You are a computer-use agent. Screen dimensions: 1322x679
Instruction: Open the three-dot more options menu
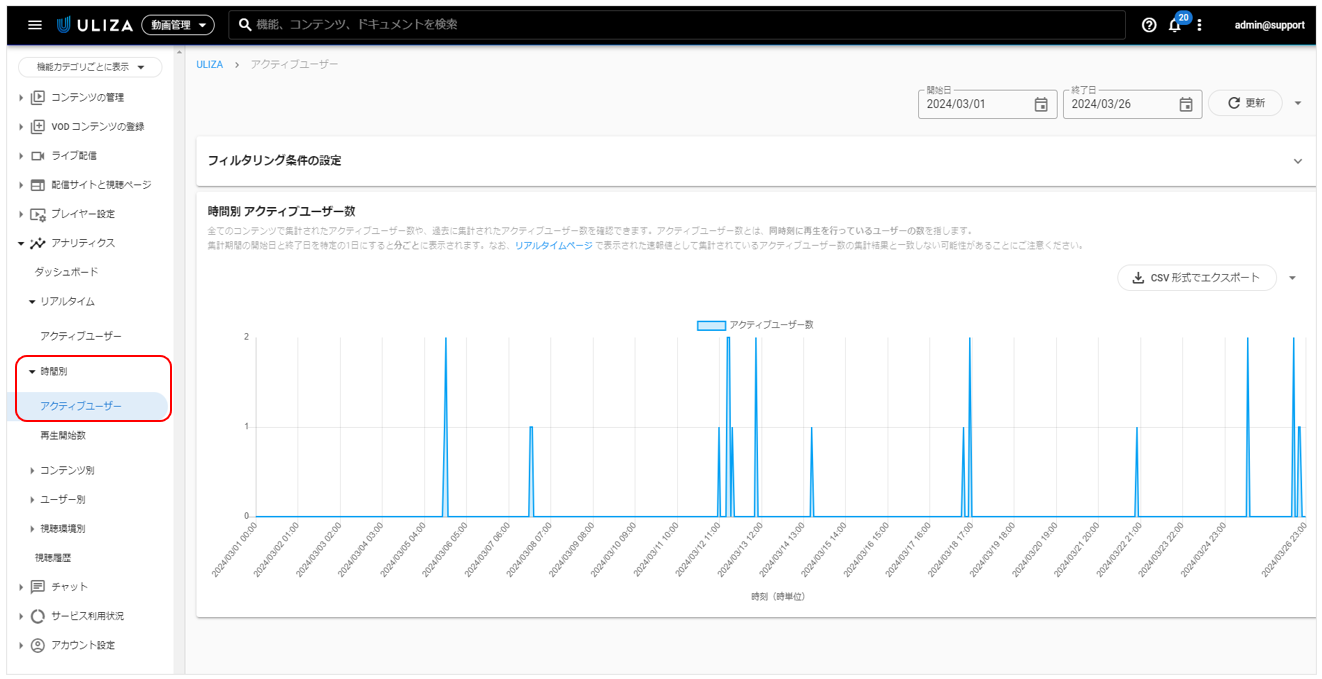1200,25
